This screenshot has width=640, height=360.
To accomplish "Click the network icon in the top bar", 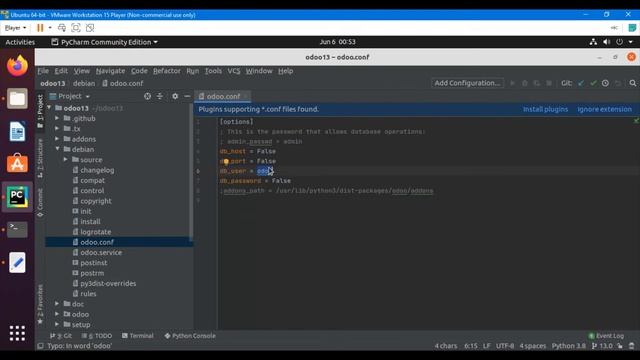I will [x=593, y=42].
